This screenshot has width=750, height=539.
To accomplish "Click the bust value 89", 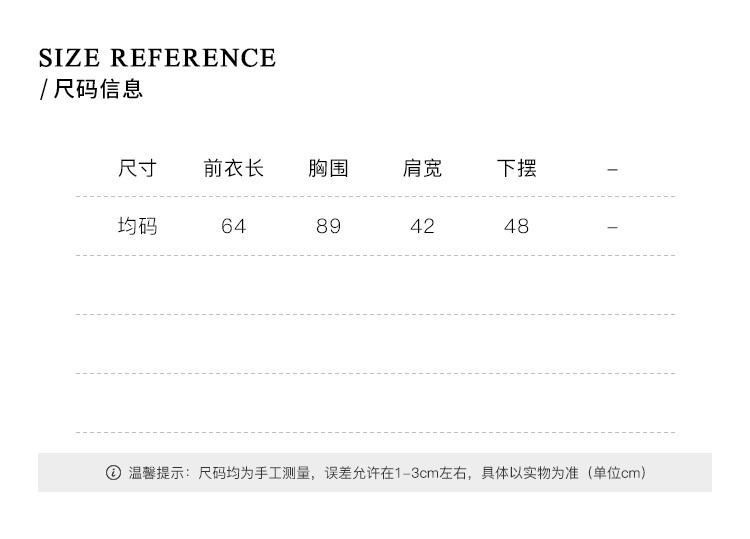I will pyautogui.click(x=328, y=227).
